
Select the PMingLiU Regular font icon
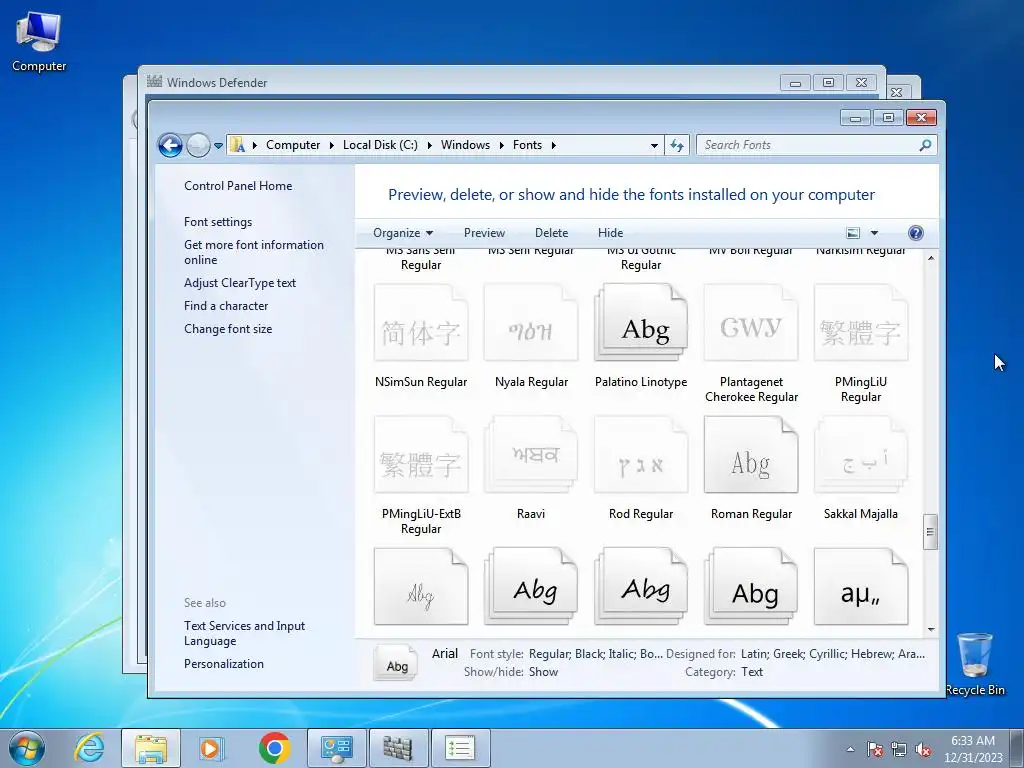click(x=861, y=323)
